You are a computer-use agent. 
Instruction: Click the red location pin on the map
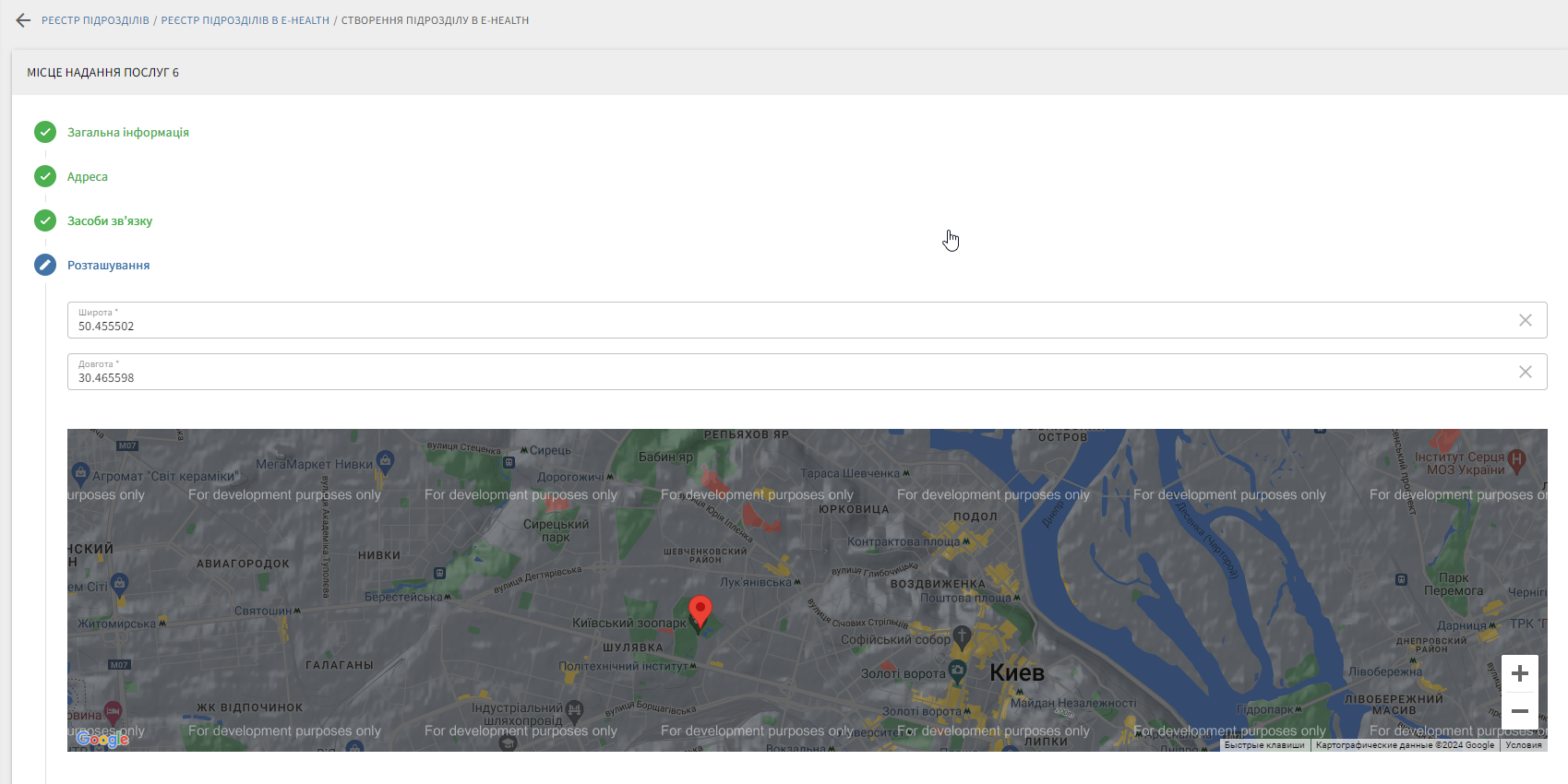(700, 611)
